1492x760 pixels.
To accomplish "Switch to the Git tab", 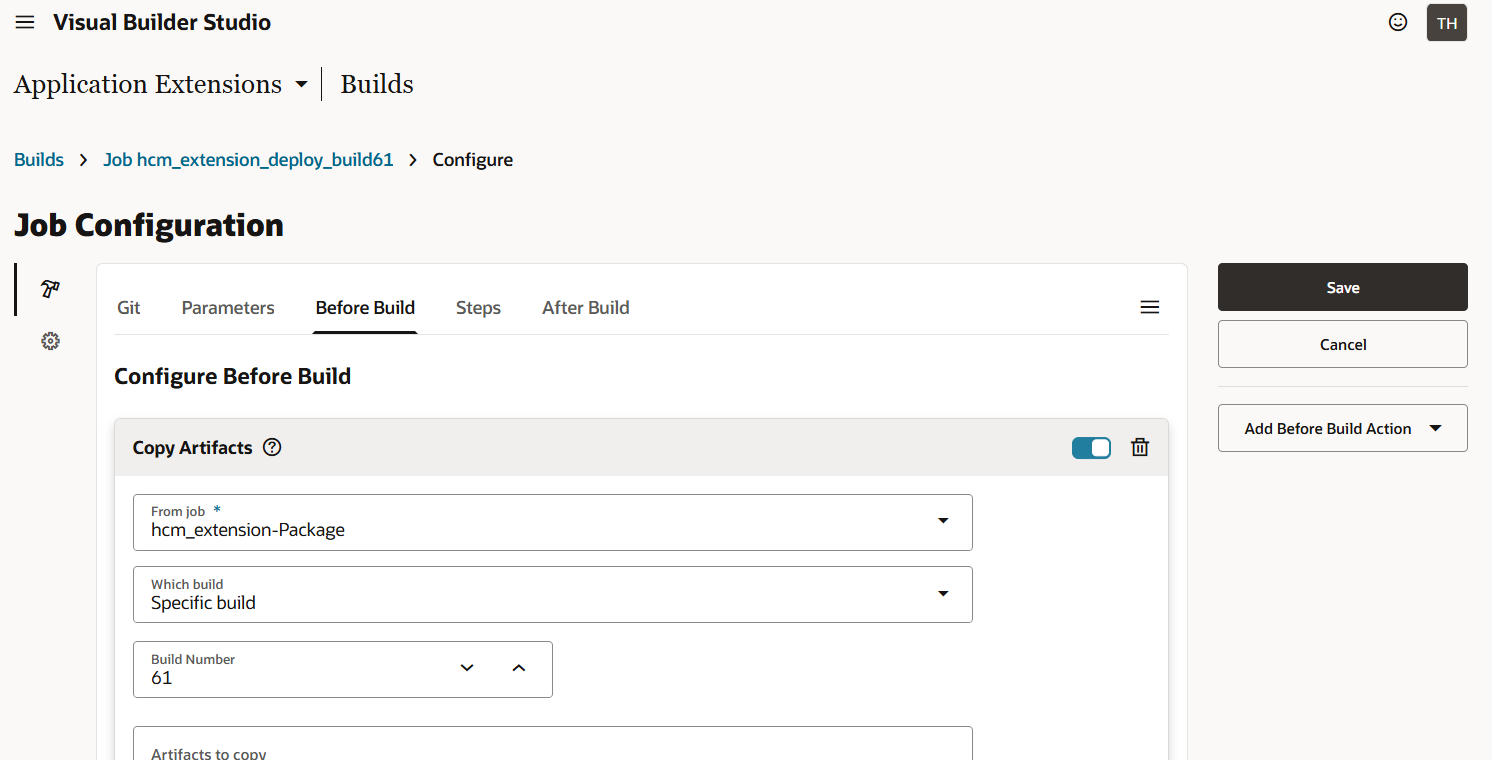I will coord(129,308).
